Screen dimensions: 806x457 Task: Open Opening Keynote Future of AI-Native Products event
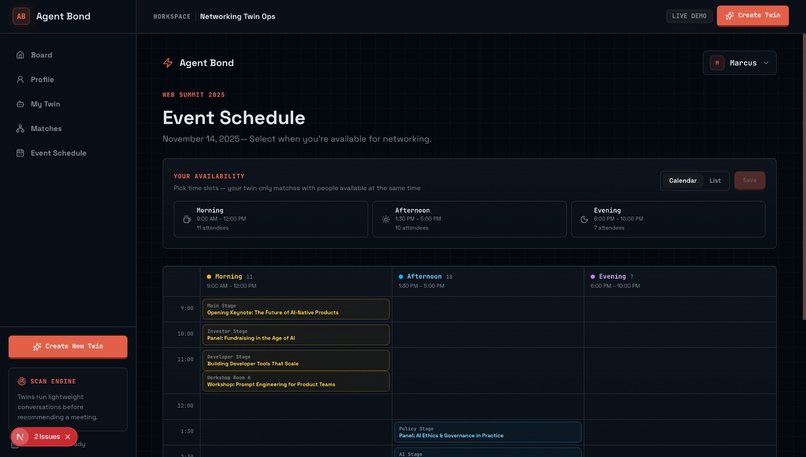click(296, 309)
